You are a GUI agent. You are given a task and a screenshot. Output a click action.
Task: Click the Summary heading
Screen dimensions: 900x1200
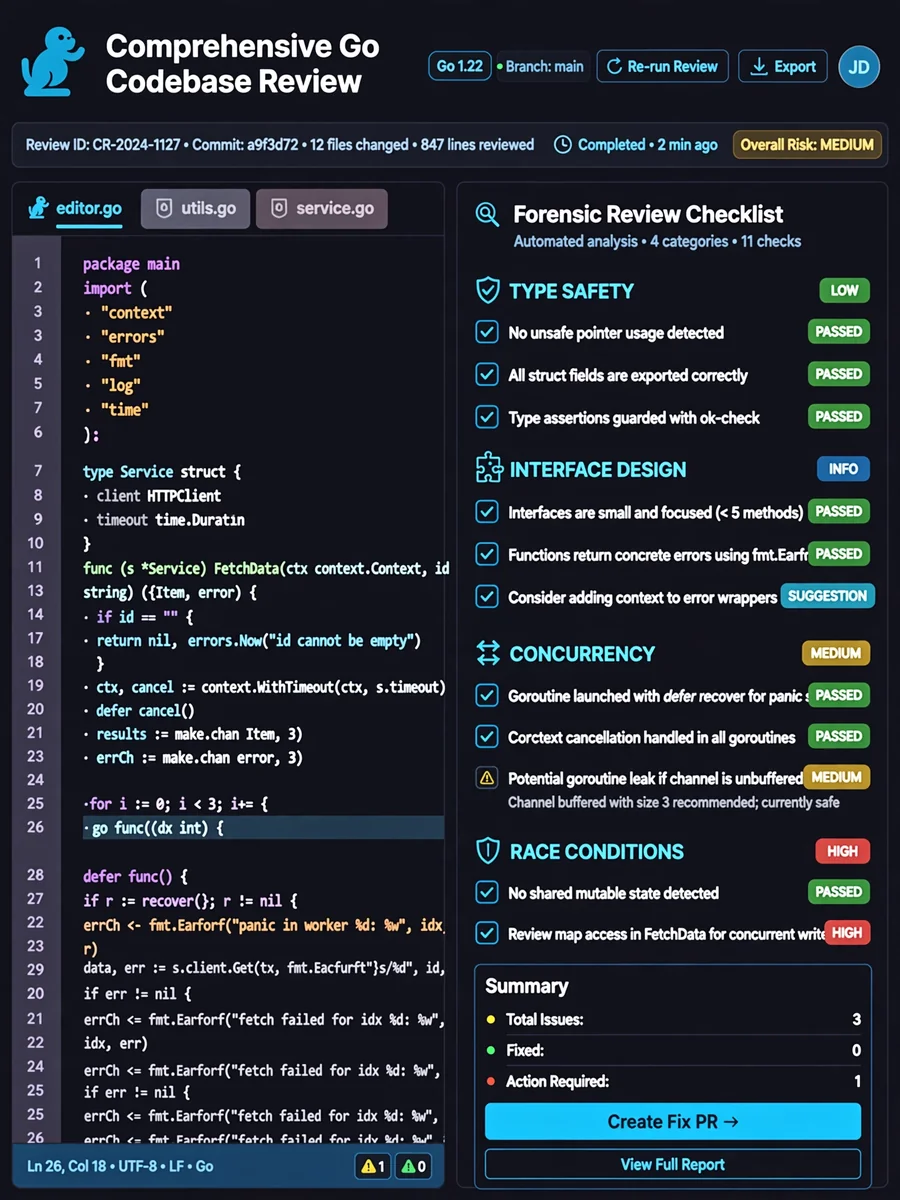point(527,986)
